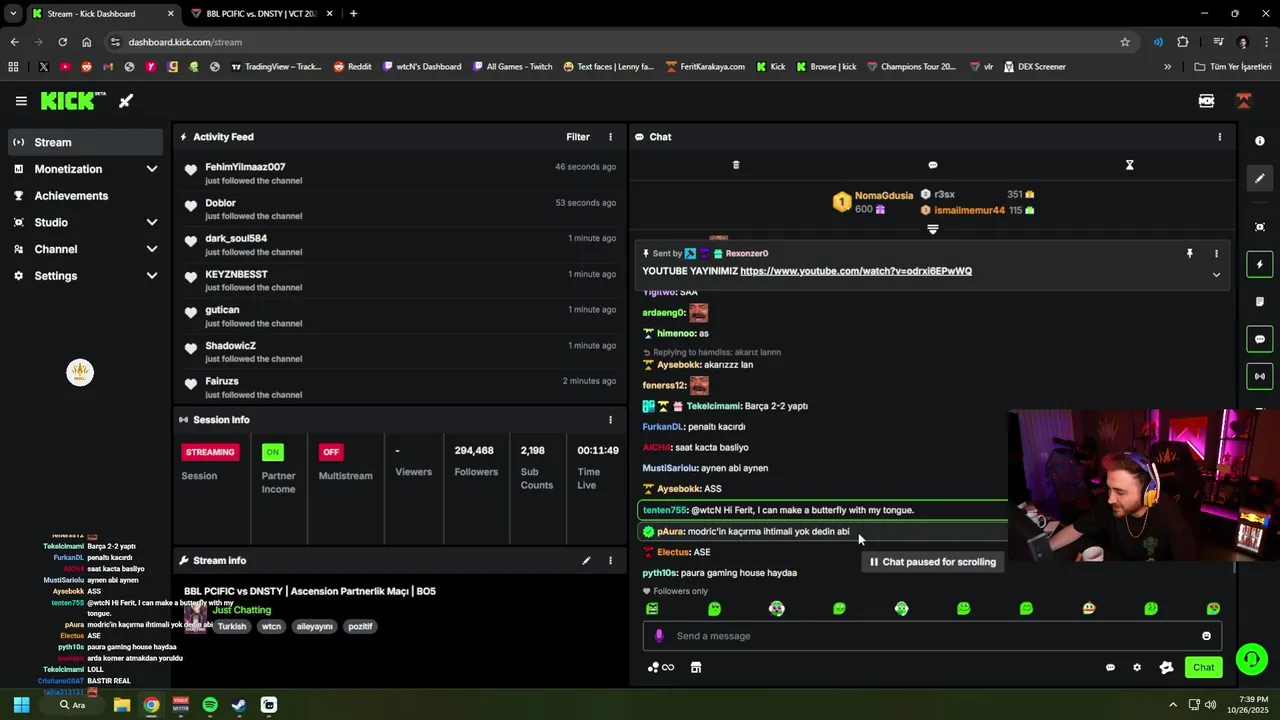Click the green headset support button

tap(1251, 659)
